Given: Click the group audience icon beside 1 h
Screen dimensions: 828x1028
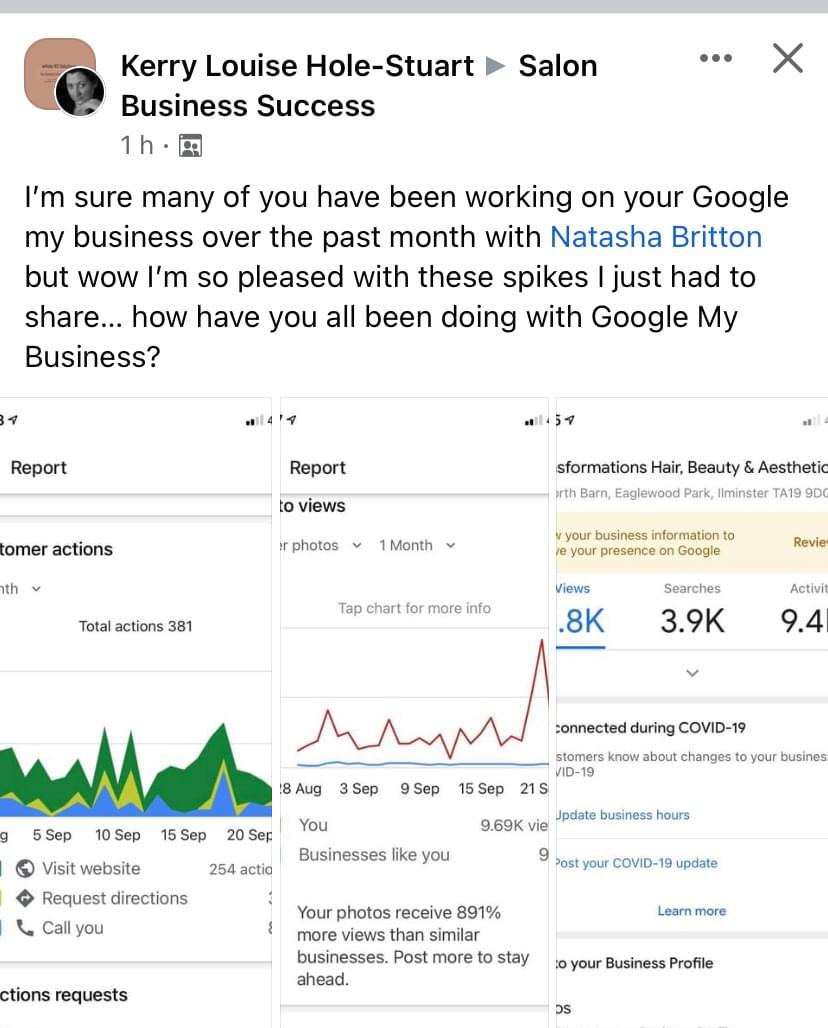Looking at the screenshot, I should (190, 146).
